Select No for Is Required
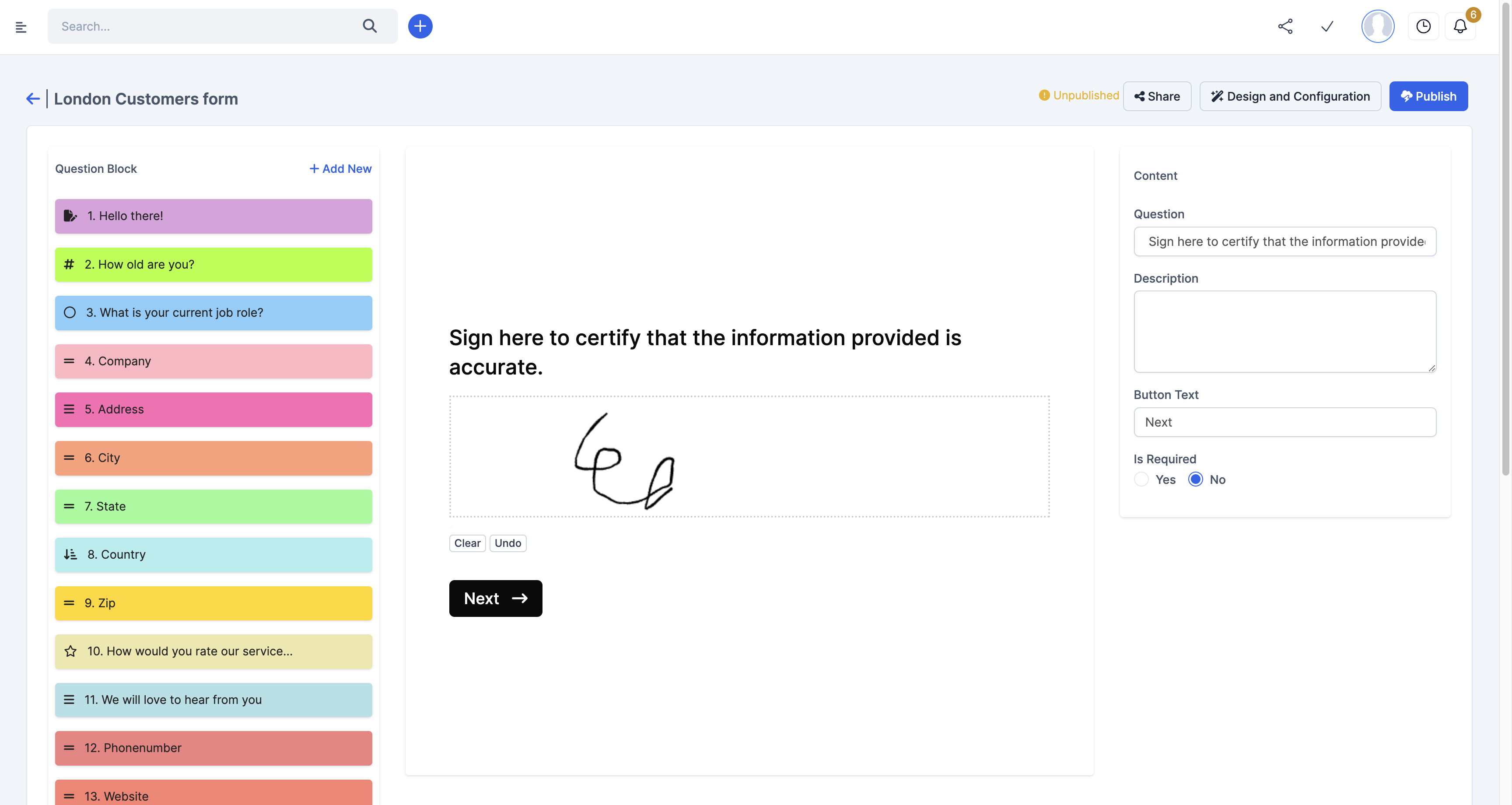This screenshot has width=1512, height=805. (1195, 479)
